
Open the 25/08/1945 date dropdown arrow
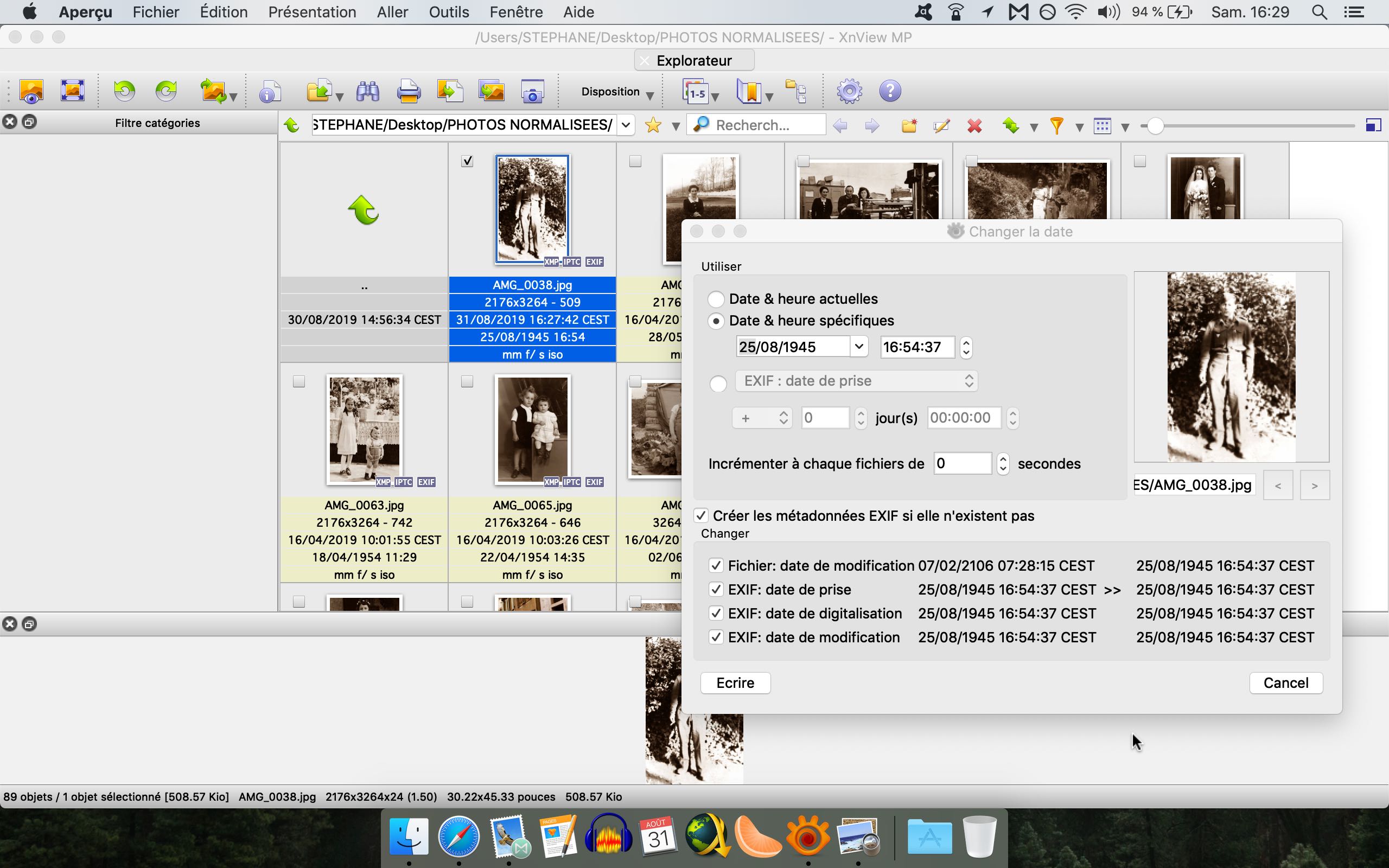pos(859,347)
